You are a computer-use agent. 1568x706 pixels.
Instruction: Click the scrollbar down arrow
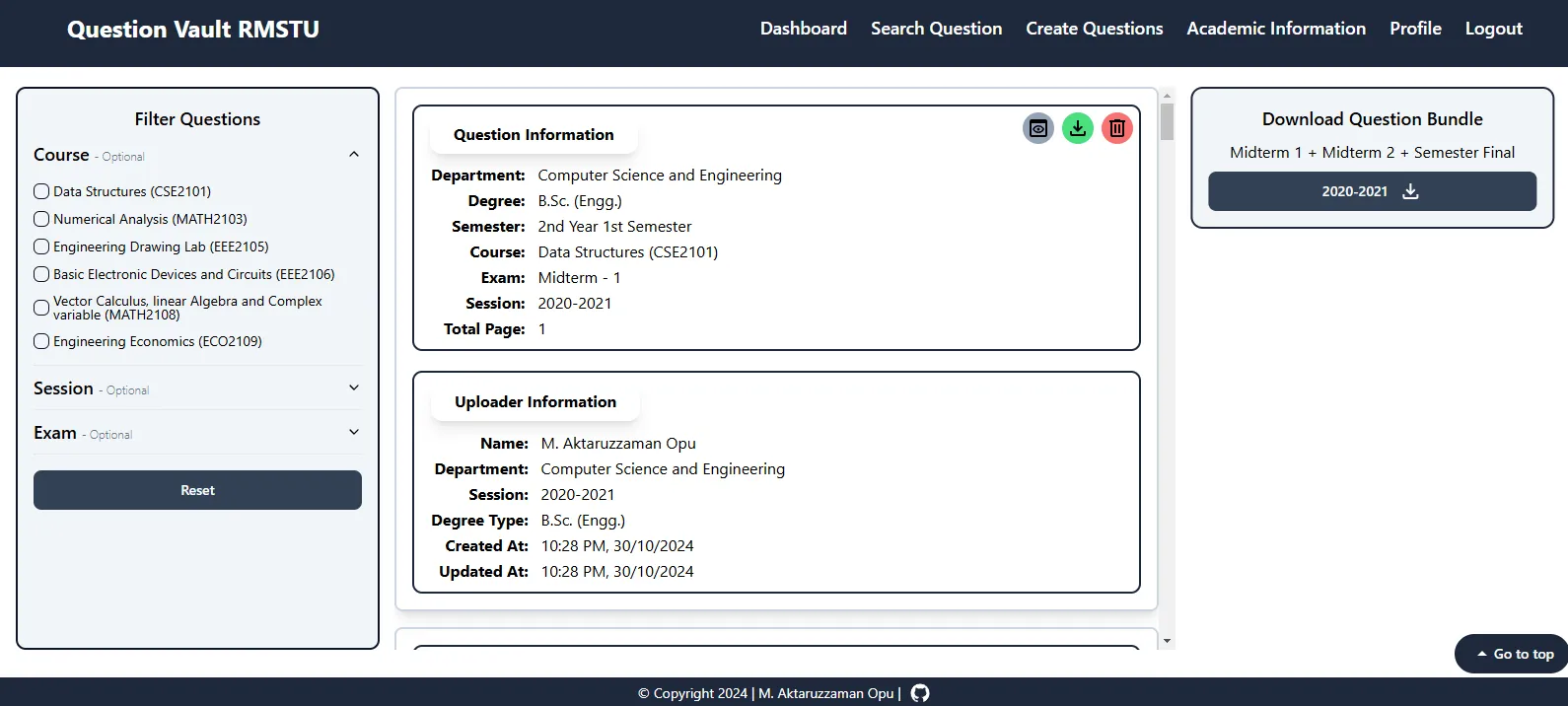[1167, 641]
